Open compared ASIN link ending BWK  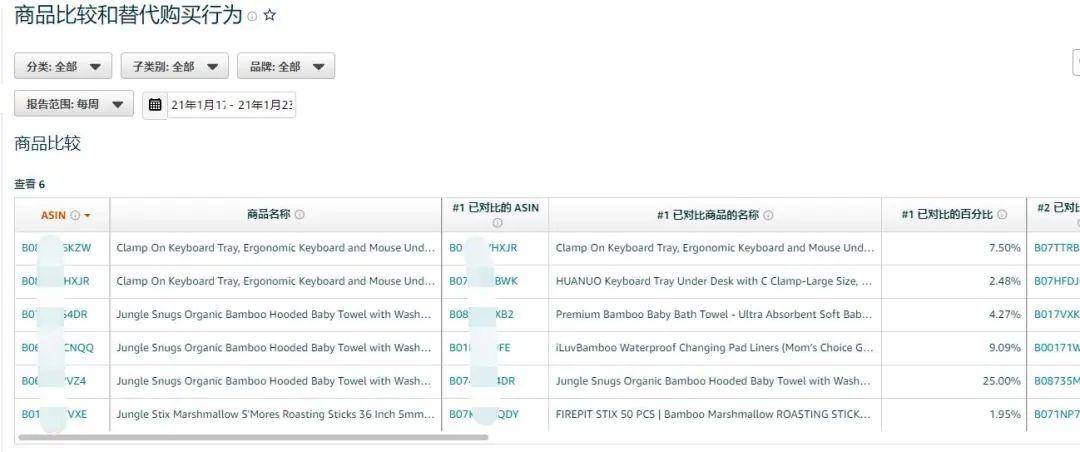[x=484, y=281]
